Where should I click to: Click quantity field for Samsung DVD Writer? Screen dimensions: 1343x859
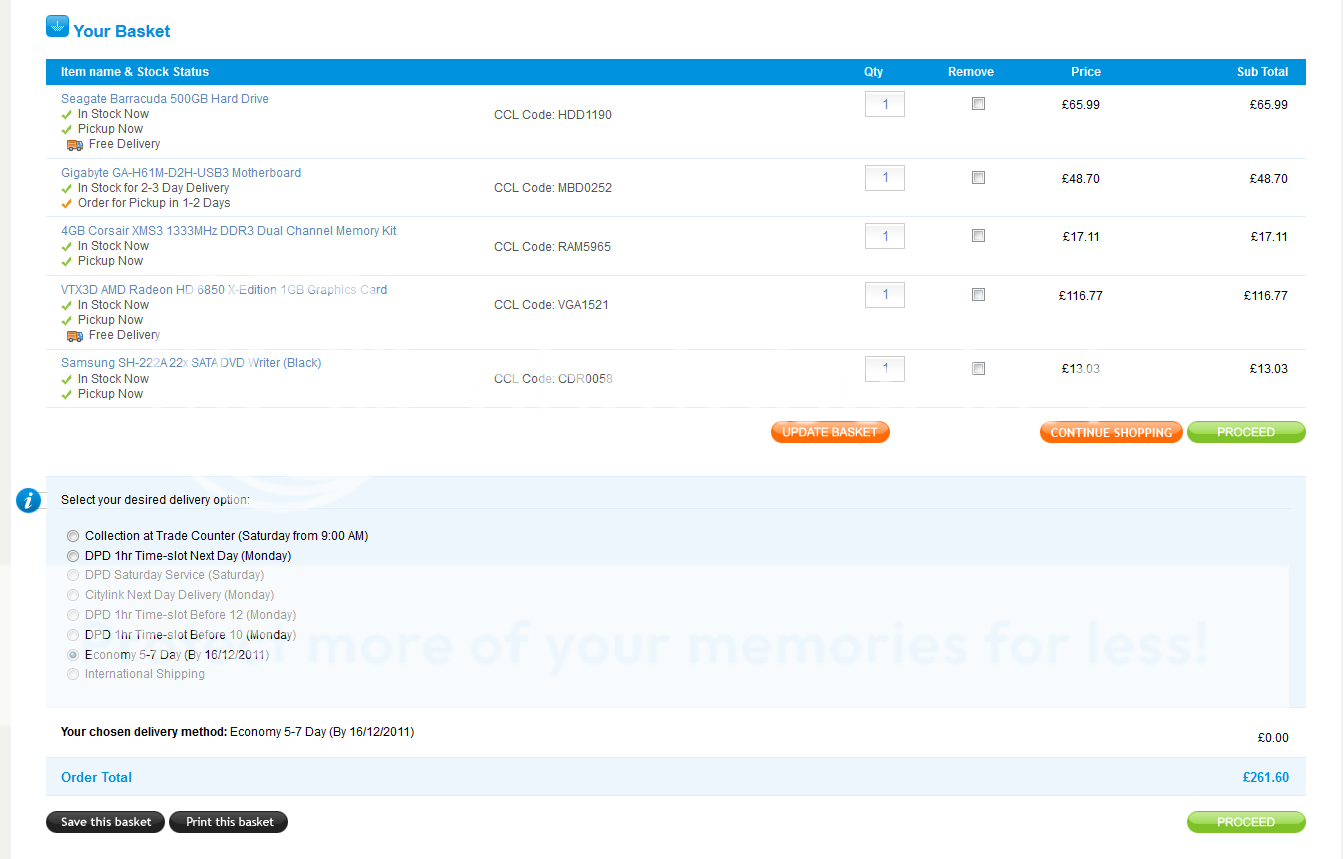point(885,369)
